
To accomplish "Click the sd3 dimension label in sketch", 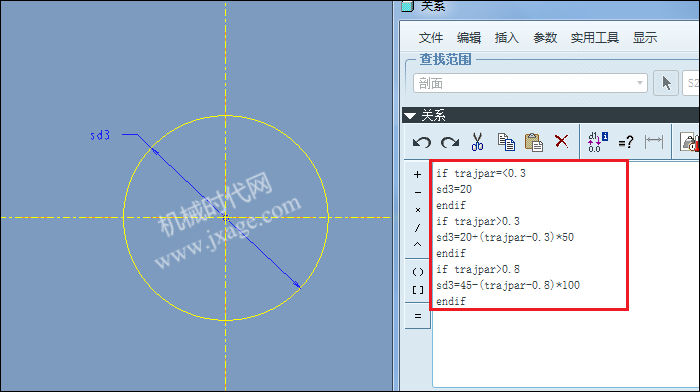I will (100, 135).
